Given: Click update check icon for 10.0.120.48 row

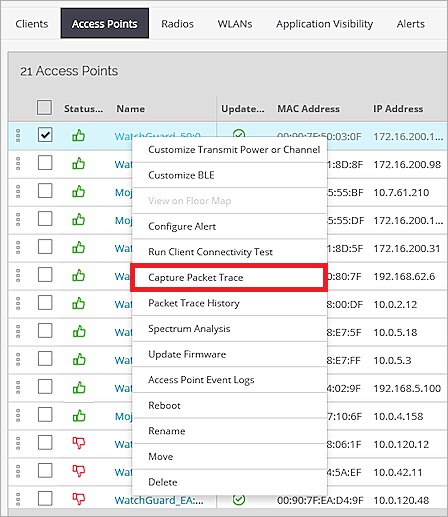Looking at the screenshot, I should click(239, 499).
